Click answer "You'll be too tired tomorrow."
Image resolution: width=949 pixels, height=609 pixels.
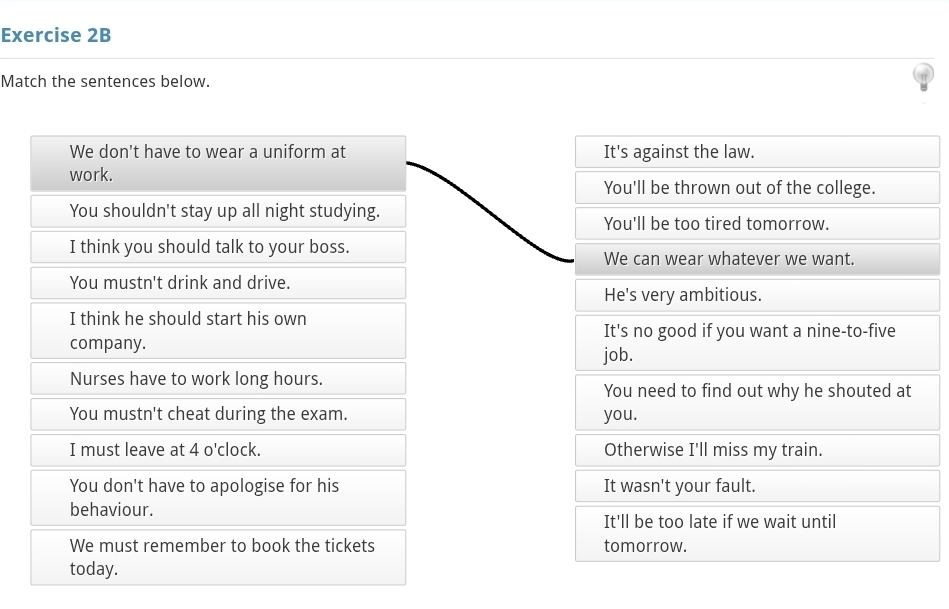pyautogui.click(x=757, y=223)
